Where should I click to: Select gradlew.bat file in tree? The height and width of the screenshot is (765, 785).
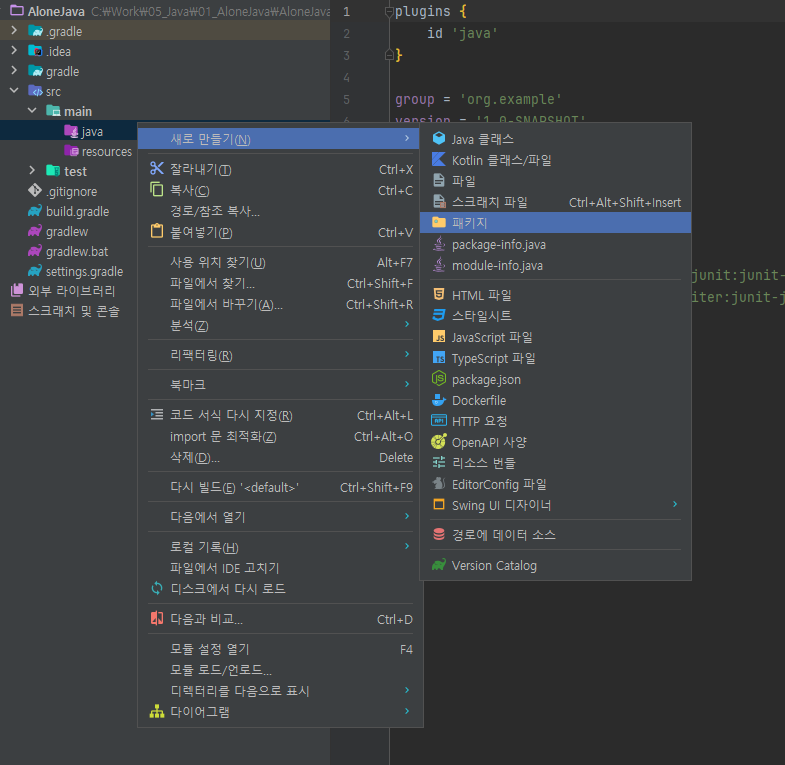(68, 251)
